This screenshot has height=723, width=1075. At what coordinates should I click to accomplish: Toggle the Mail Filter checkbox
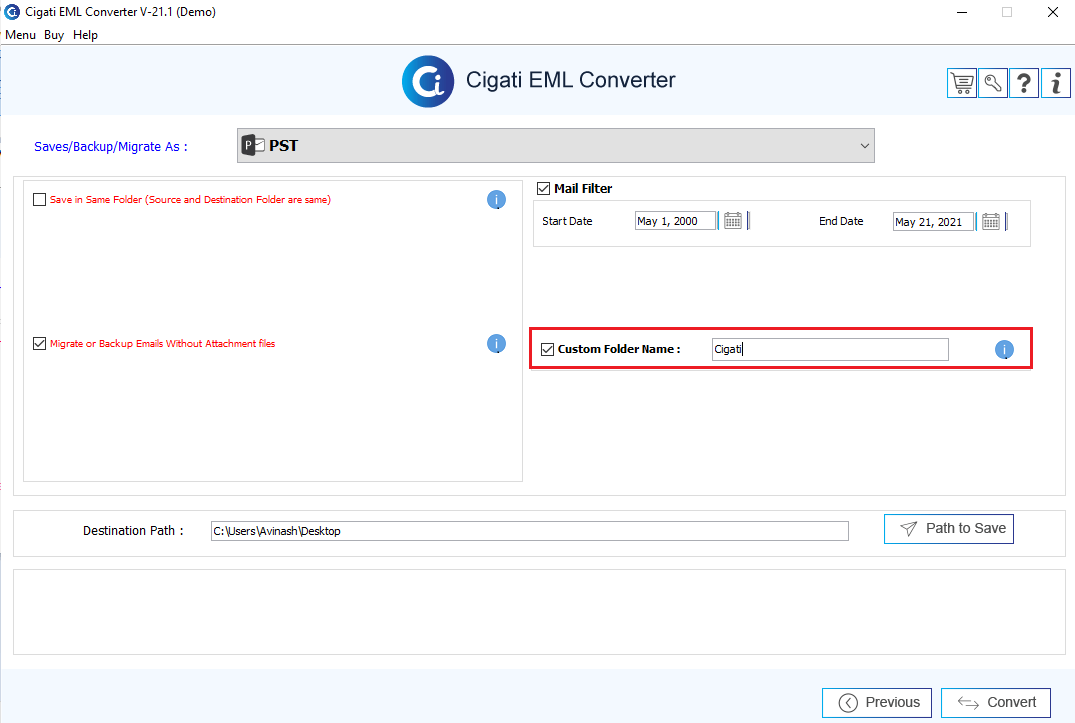coord(544,188)
